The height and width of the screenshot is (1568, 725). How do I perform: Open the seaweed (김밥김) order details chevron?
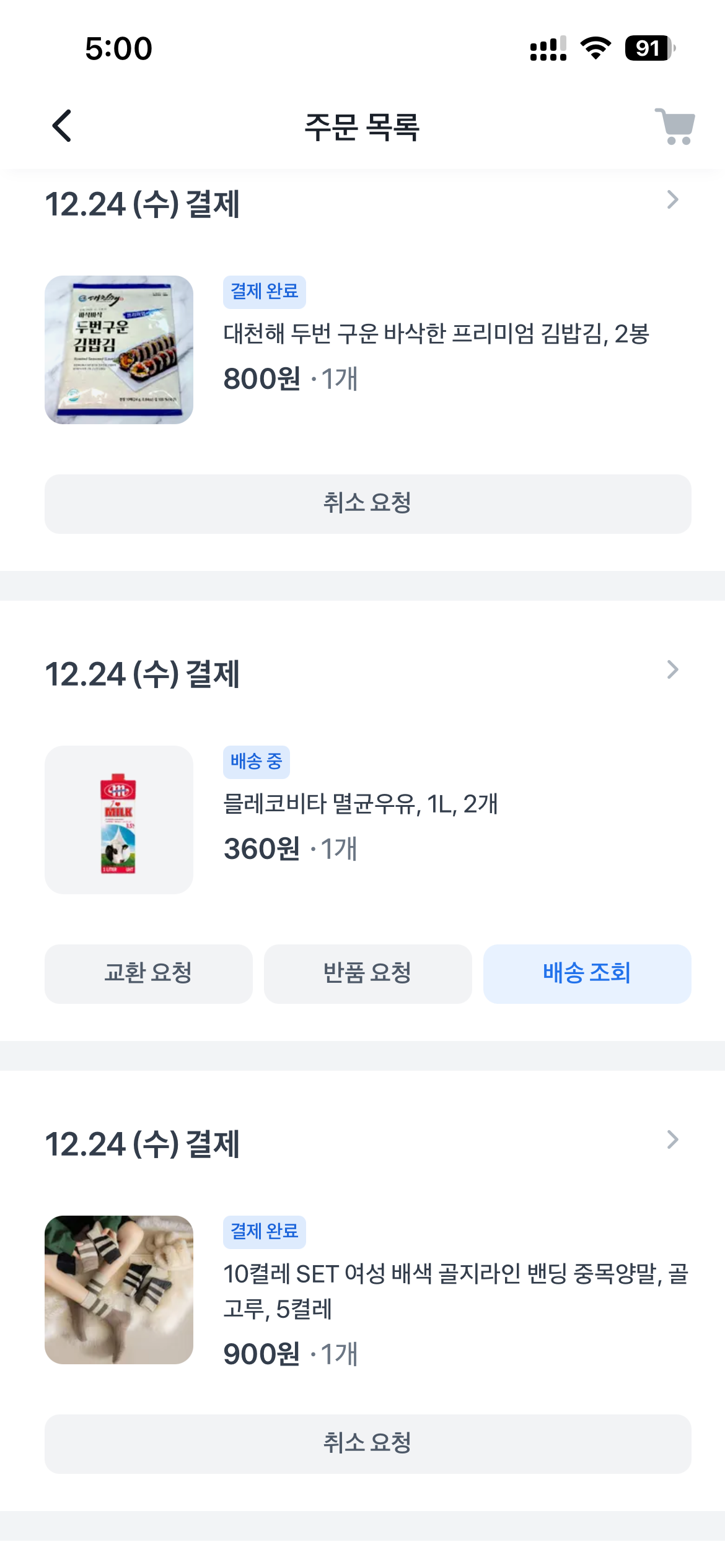click(x=672, y=200)
